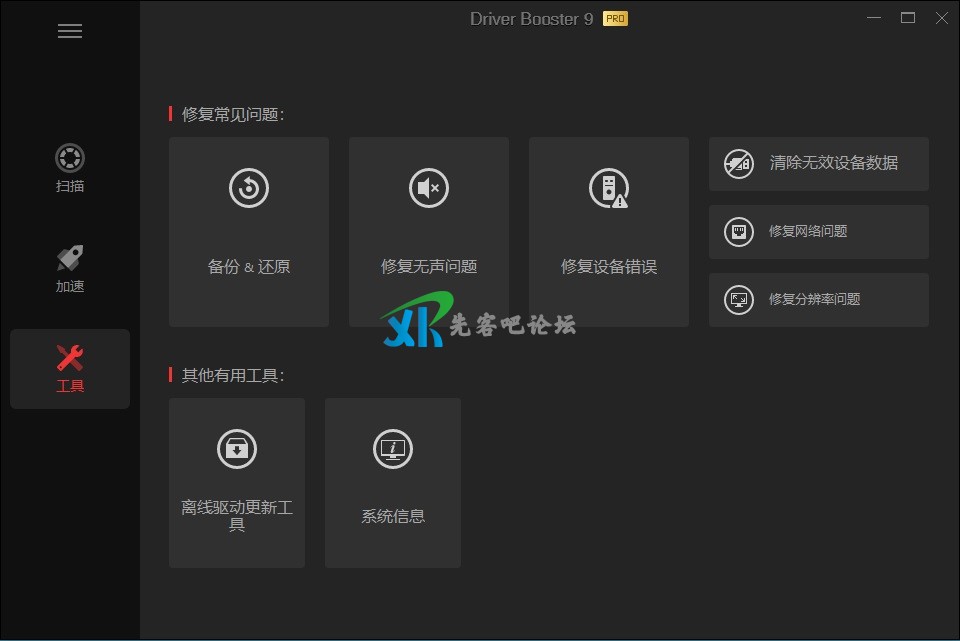Image resolution: width=960 pixels, height=641 pixels.
Task: Click the resolution screen icon for 修复分辨率问题
Action: tap(739, 300)
